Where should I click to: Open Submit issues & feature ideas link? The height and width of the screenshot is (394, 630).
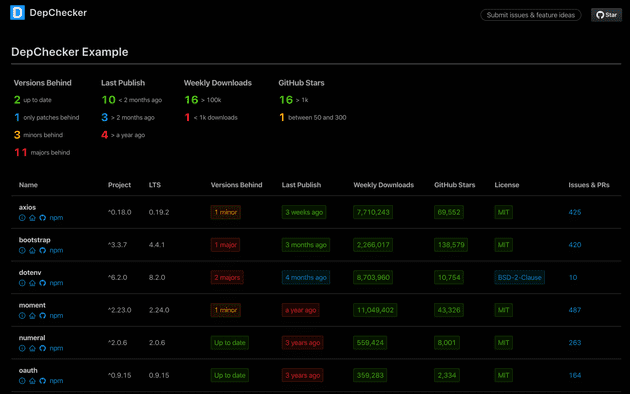point(531,15)
